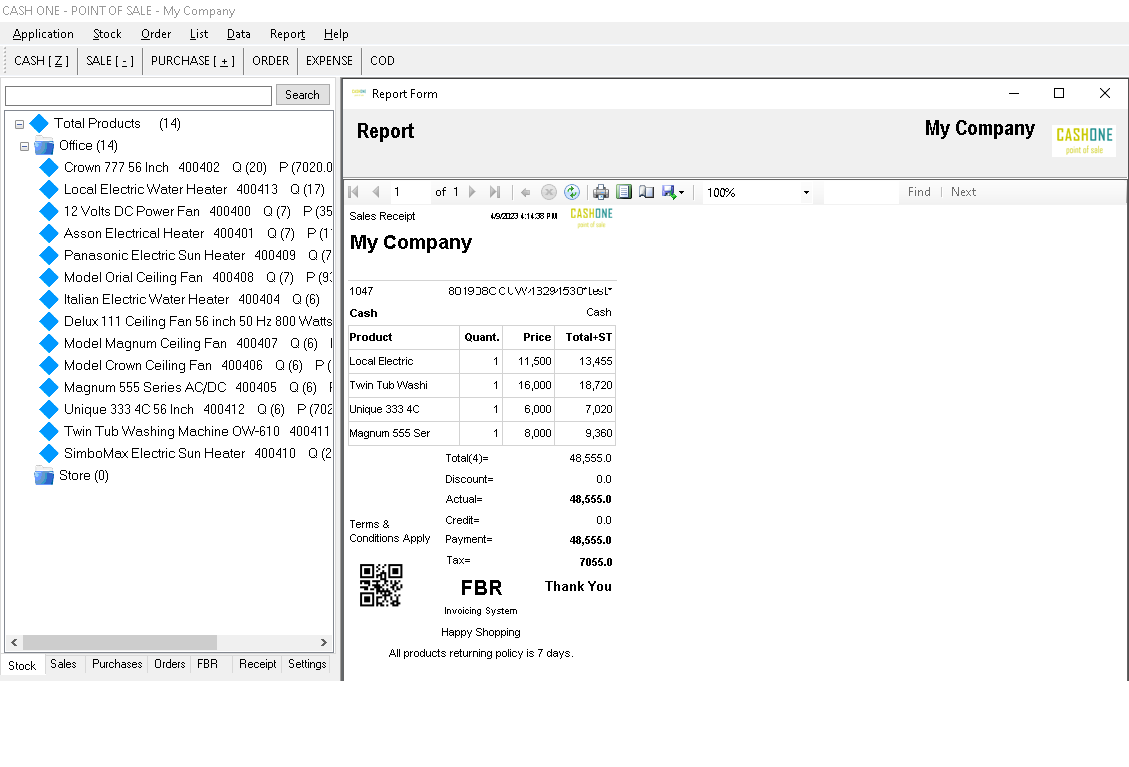The height and width of the screenshot is (767, 1129).
Task: Click the EXPENSE toolbar button
Action: click(329, 60)
